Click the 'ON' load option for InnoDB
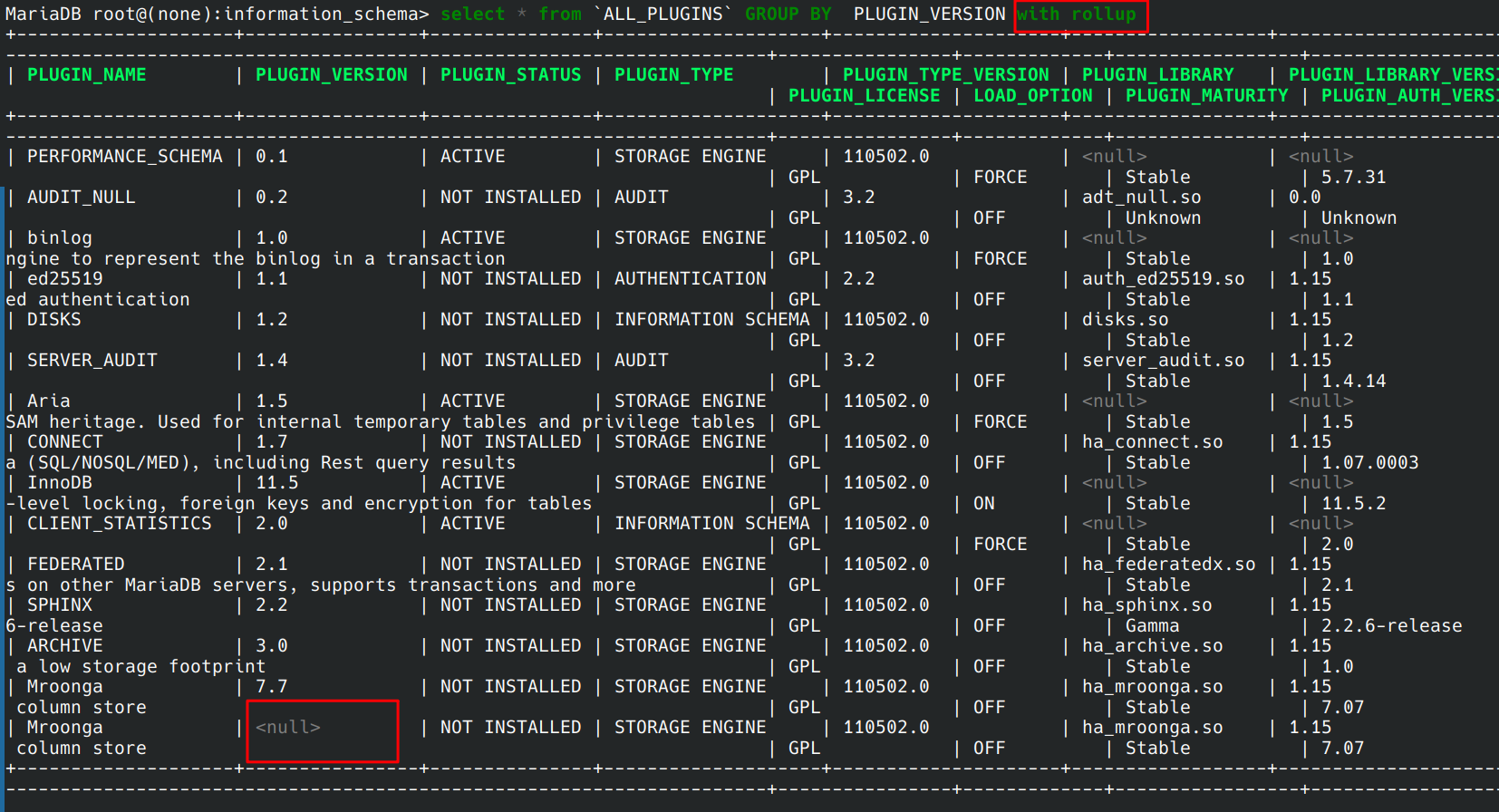Screen dimensions: 1499x812 (x=984, y=504)
